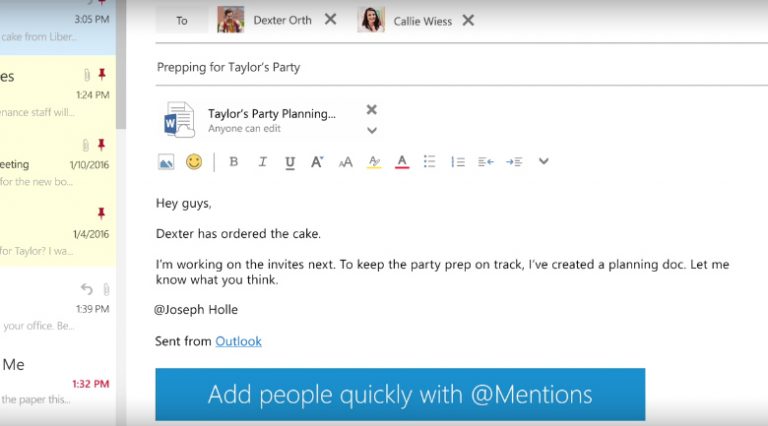Click 'Dexter has ordered the cake.' line

[x=238, y=234]
